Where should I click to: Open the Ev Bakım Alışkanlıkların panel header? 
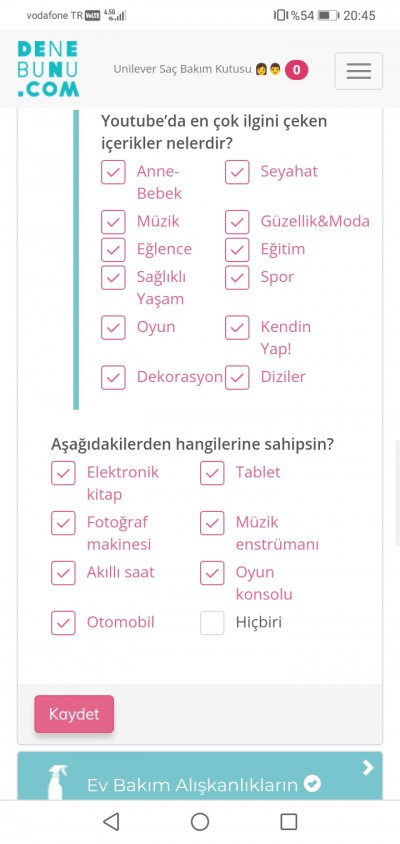[200, 776]
